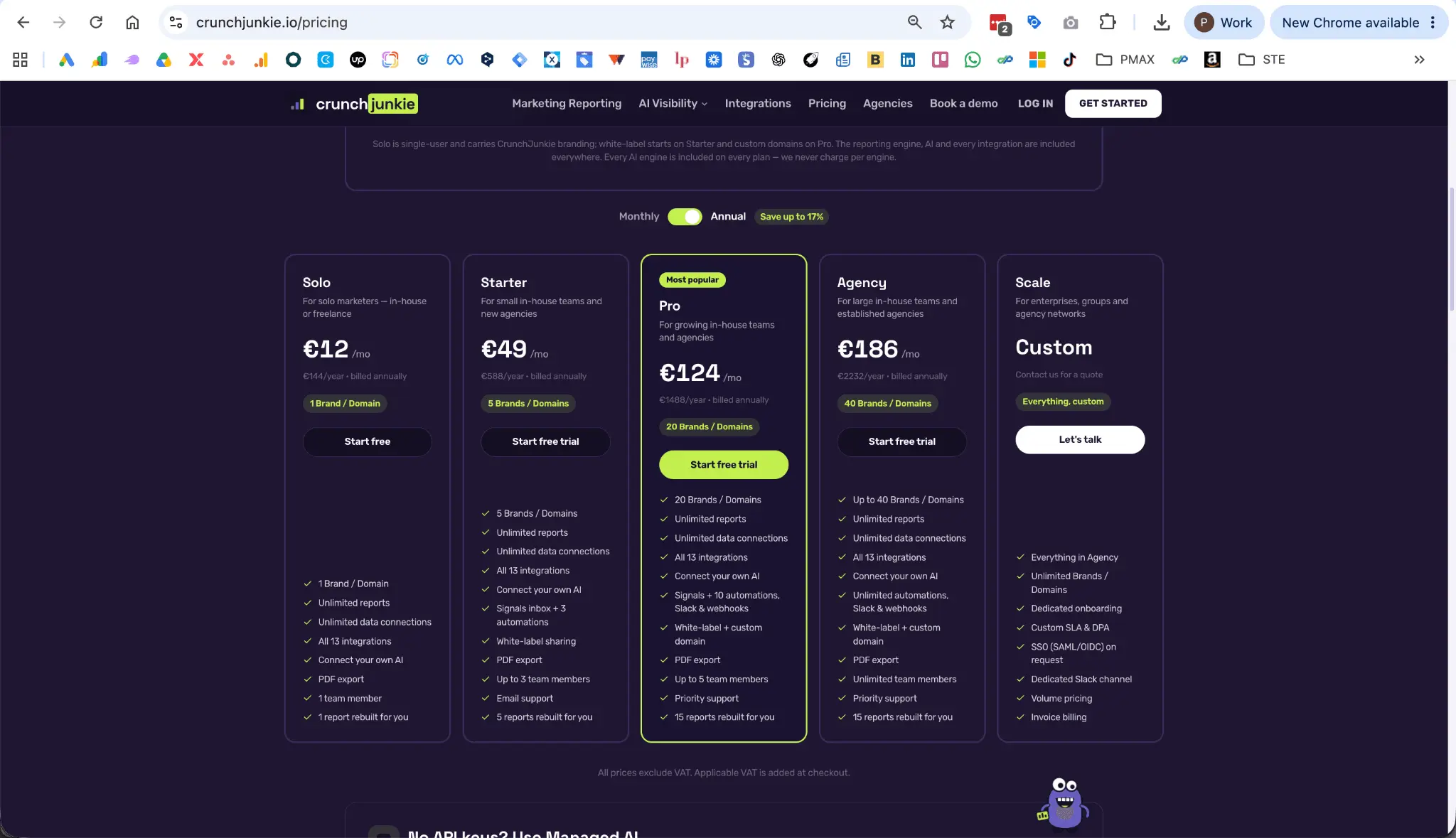Screen dimensions: 1456x838
Task: Click the GET STARTED header button
Action: (1113, 104)
